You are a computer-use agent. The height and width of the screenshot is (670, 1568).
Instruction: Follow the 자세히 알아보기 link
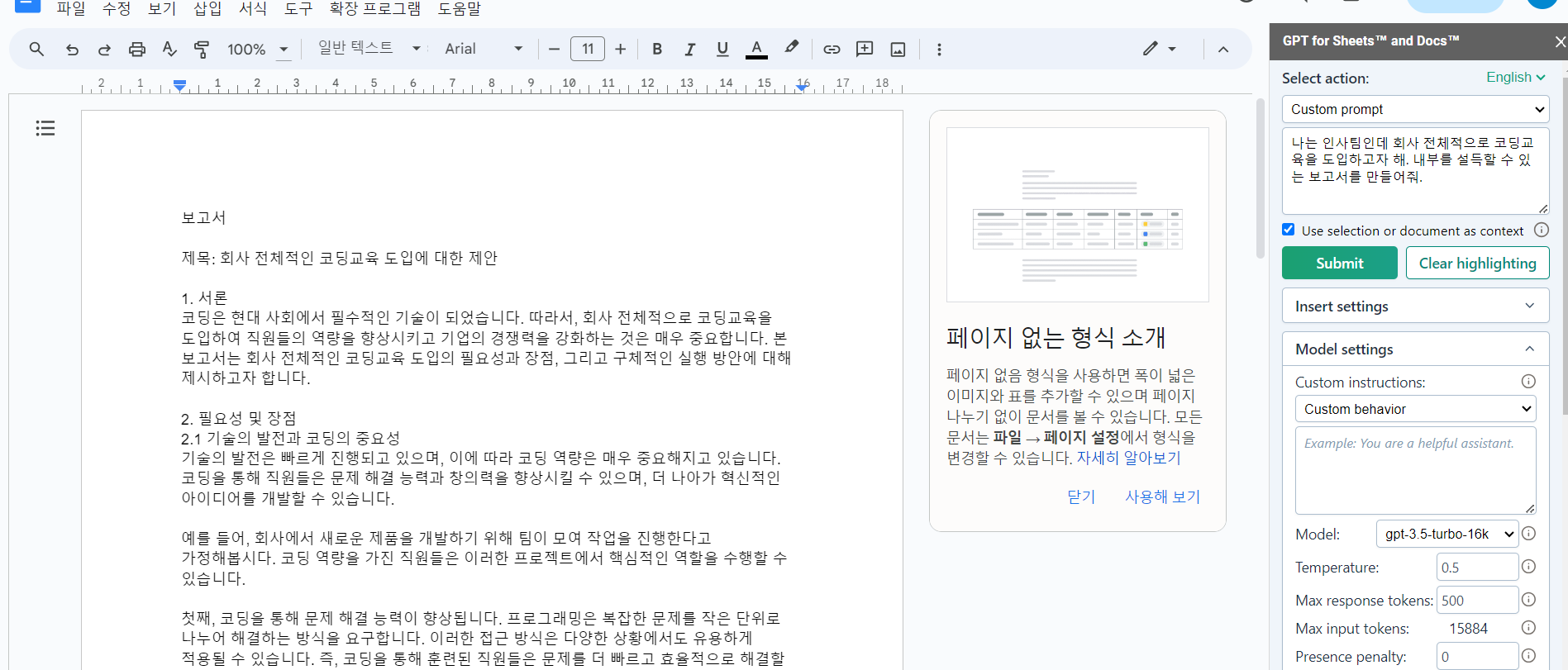click(1128, 458)
